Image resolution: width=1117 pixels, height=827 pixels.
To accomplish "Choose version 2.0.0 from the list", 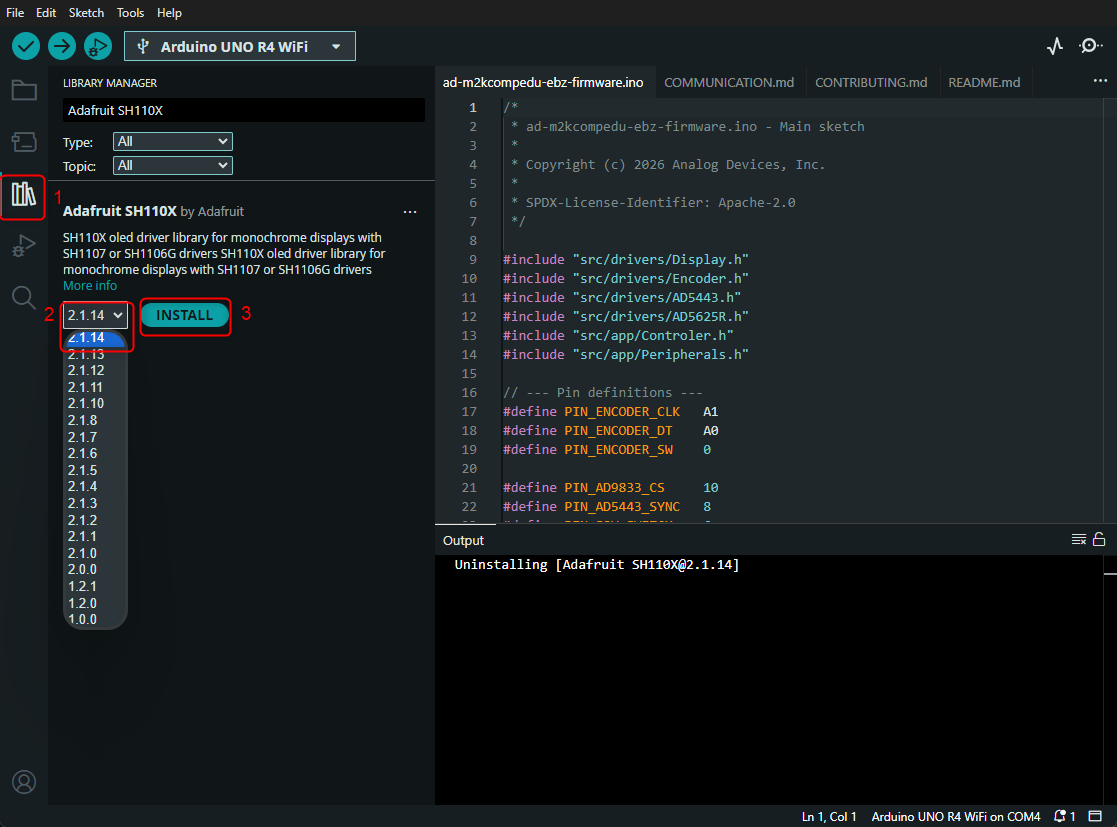I will pyautogui.click(x=83, y=570).
